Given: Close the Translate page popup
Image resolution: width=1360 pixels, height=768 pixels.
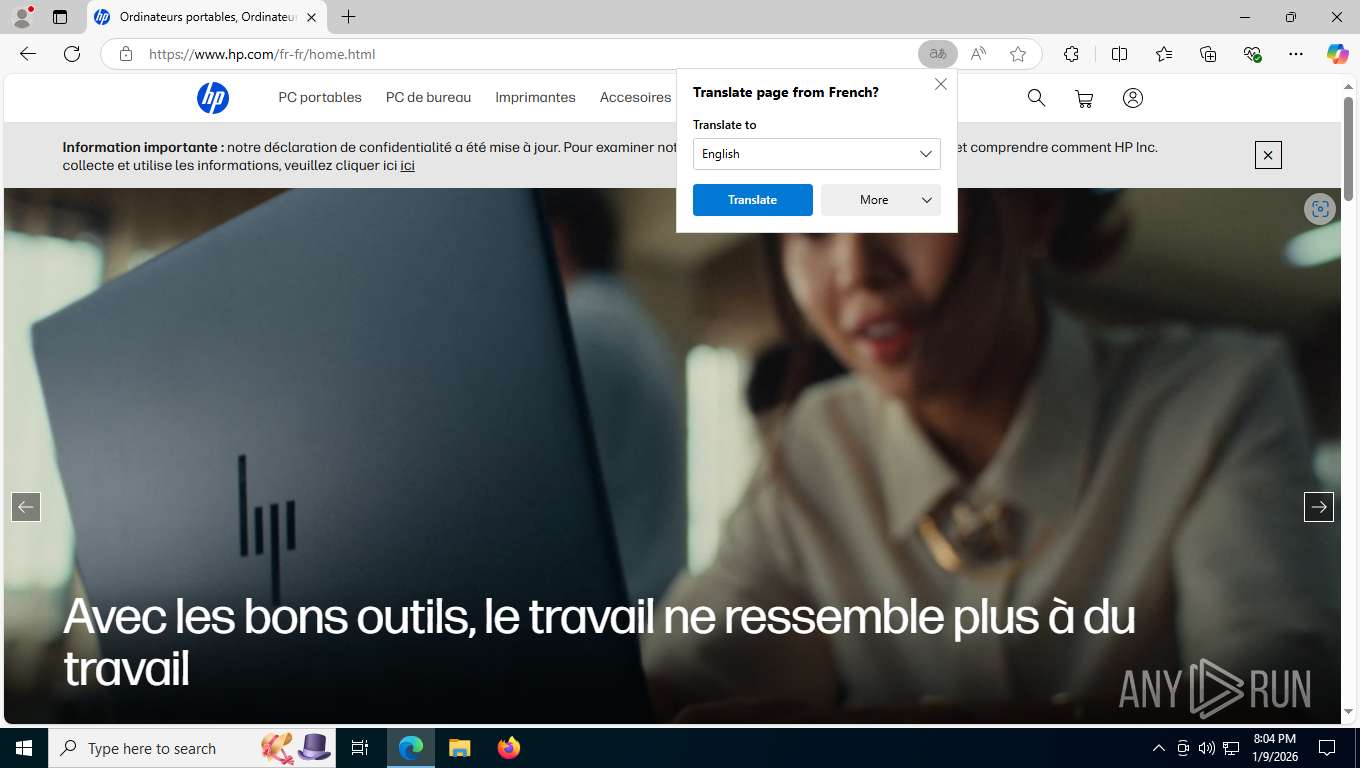Looking at the screenshot, I should 941,85.
